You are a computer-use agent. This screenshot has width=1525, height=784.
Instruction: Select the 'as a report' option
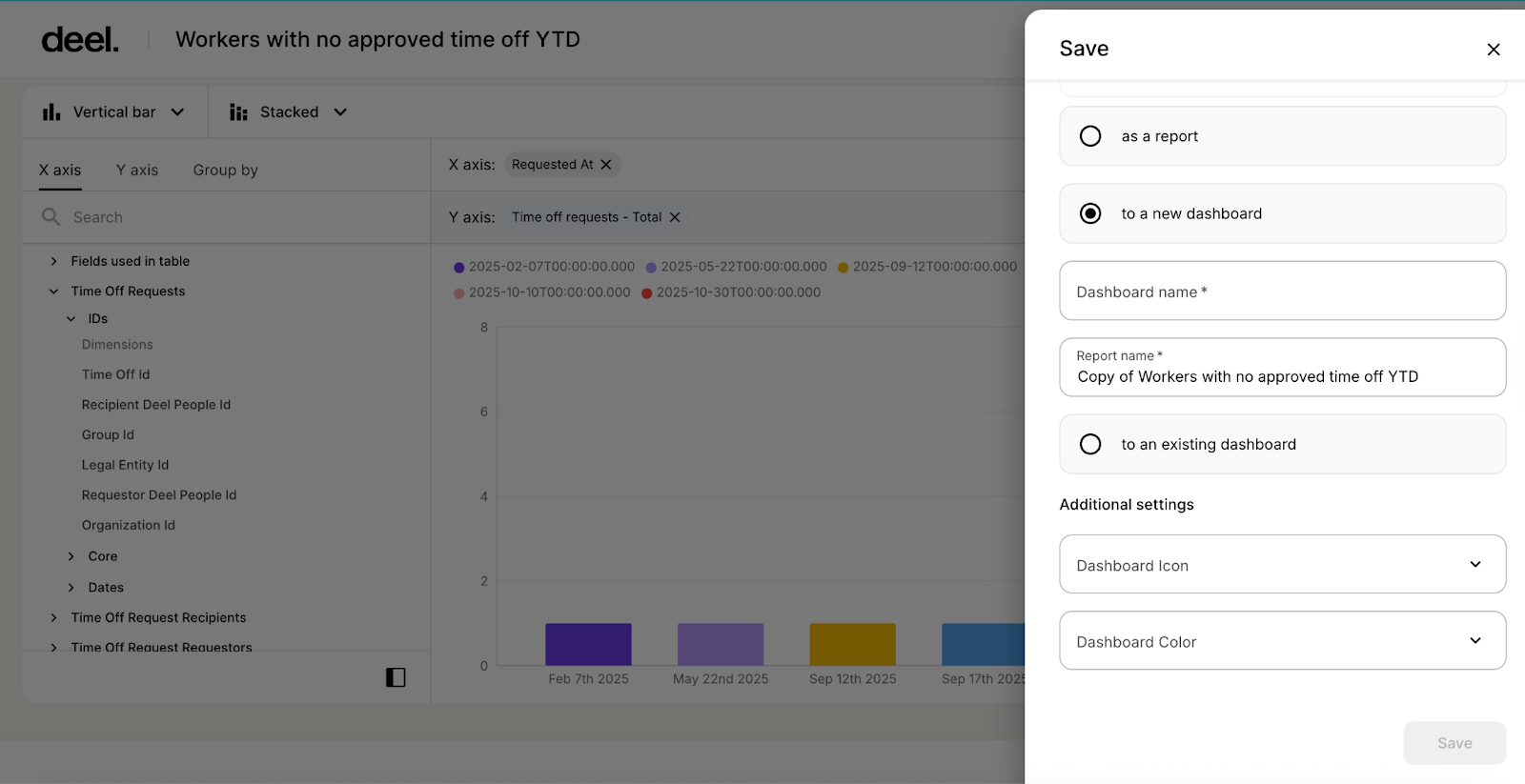tap(1090, 136)
